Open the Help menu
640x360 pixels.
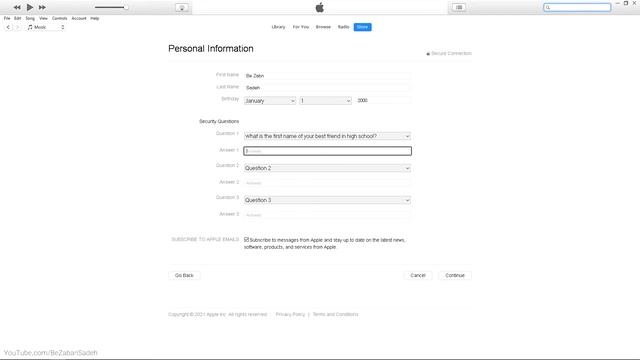pos(95,18)
